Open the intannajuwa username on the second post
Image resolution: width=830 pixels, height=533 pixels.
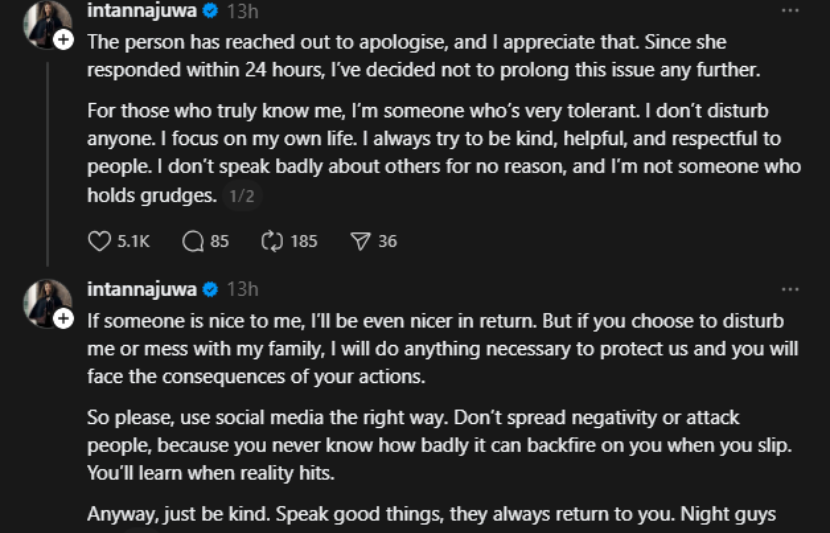(x=142, y=290)
